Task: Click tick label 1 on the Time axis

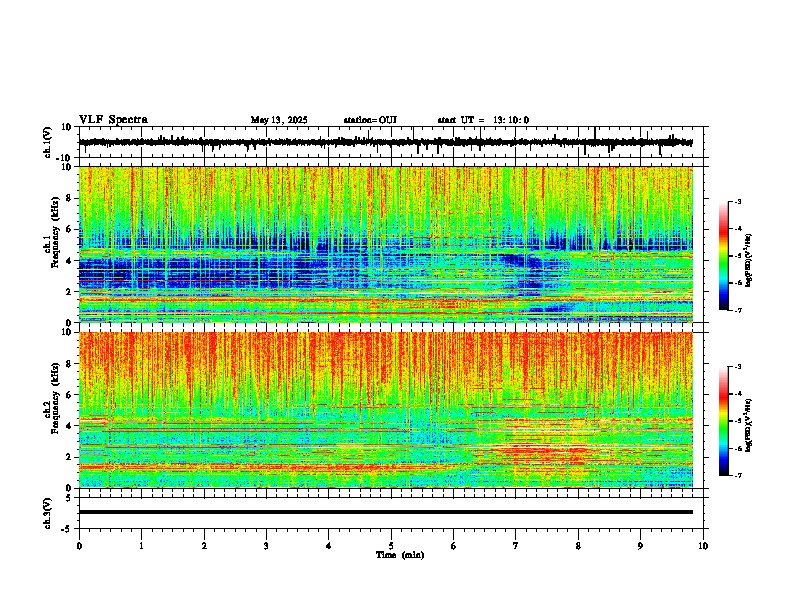Action: [x=141, y=546]
